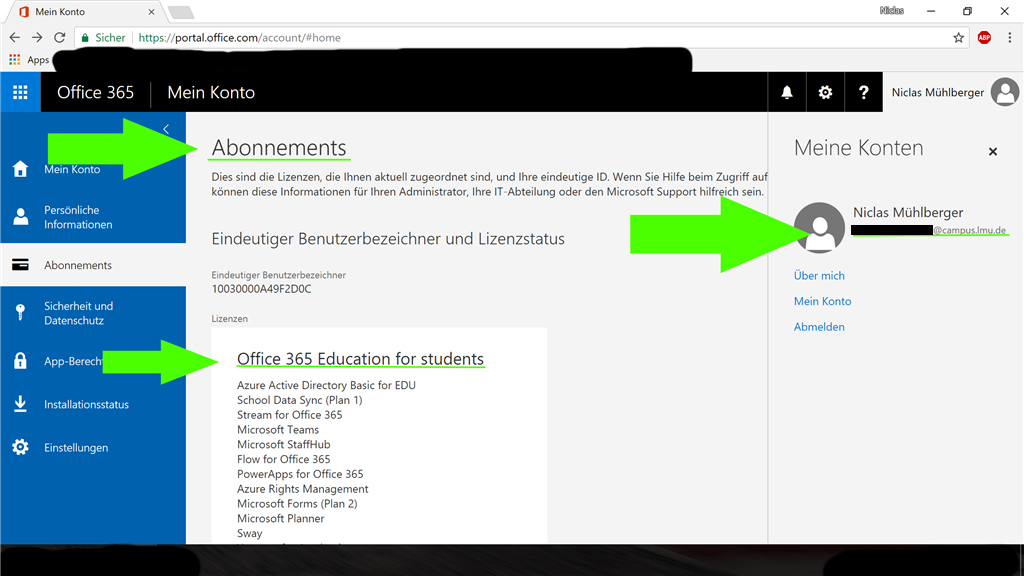
Task: Sign out via the Abmelden link
Action: (819, 327)
